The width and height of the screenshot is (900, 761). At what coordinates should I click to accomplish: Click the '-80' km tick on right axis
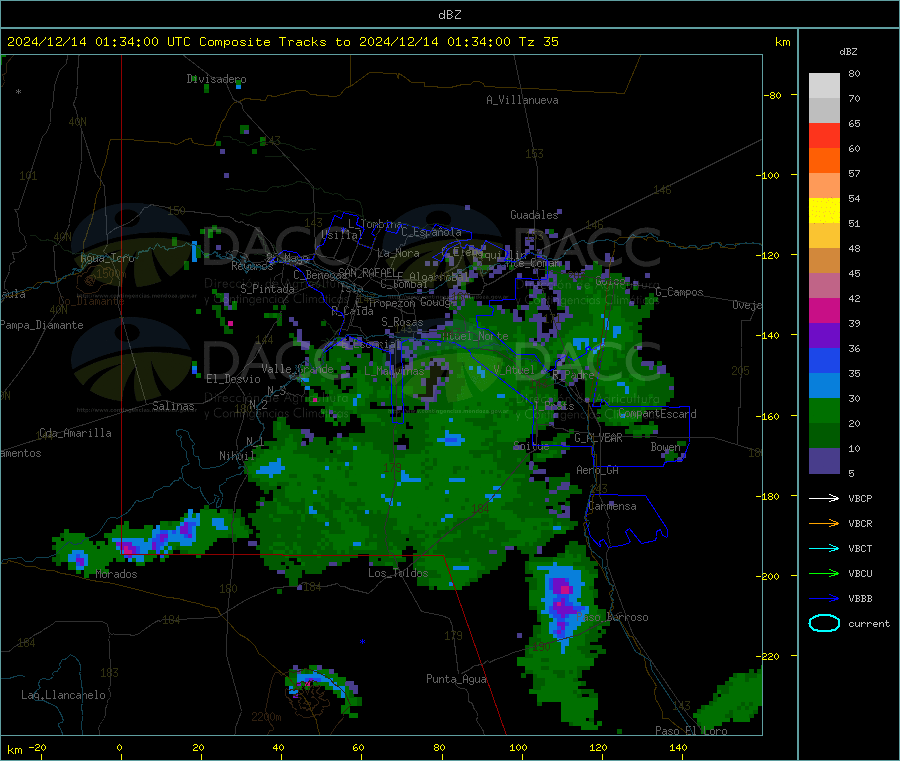click(x=773, y=95)
